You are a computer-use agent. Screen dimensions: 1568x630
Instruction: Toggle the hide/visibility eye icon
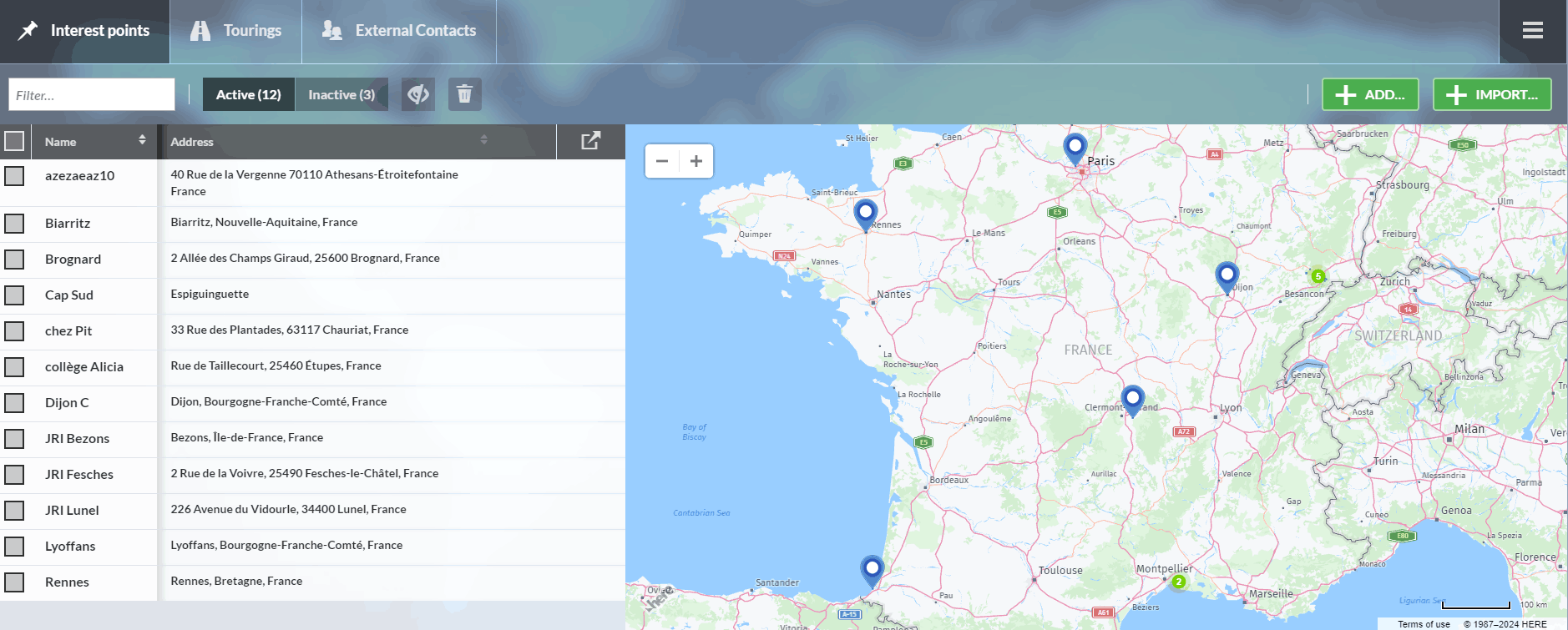pyautogui.click(x=418, y=94)
